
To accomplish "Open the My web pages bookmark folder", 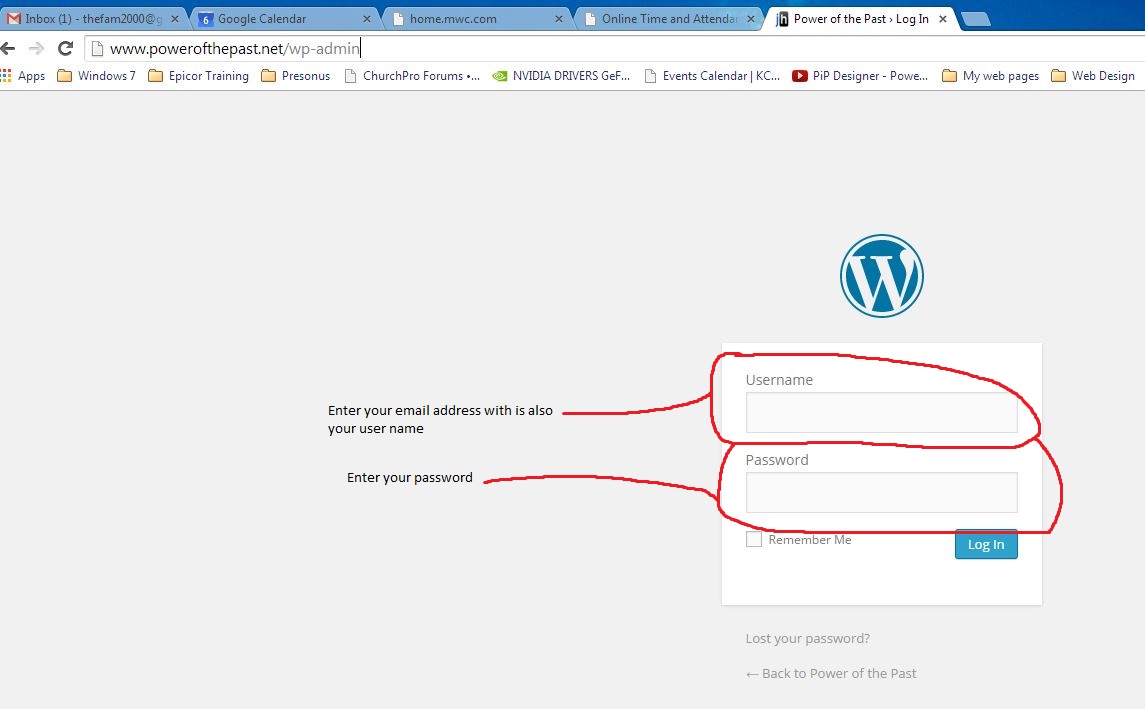I will 990,76.
